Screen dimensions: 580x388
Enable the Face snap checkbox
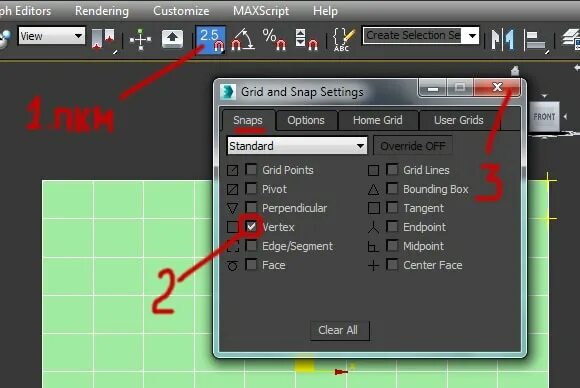click(x=251, y=264)
